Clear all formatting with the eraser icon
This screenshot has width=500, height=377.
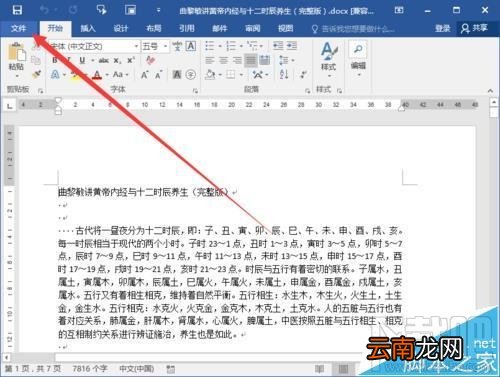[x=150, y=60]
